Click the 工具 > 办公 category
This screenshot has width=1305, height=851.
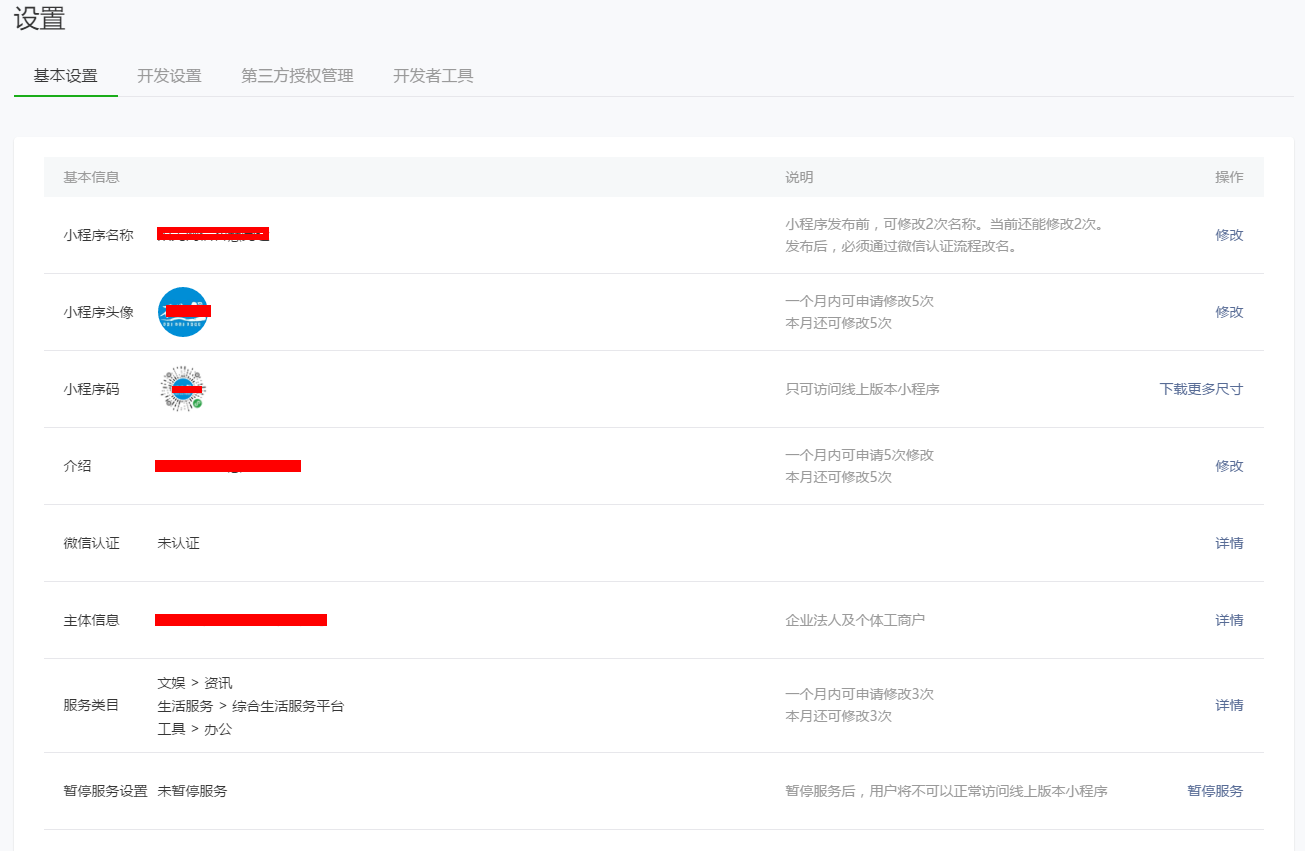coord(195,729)
